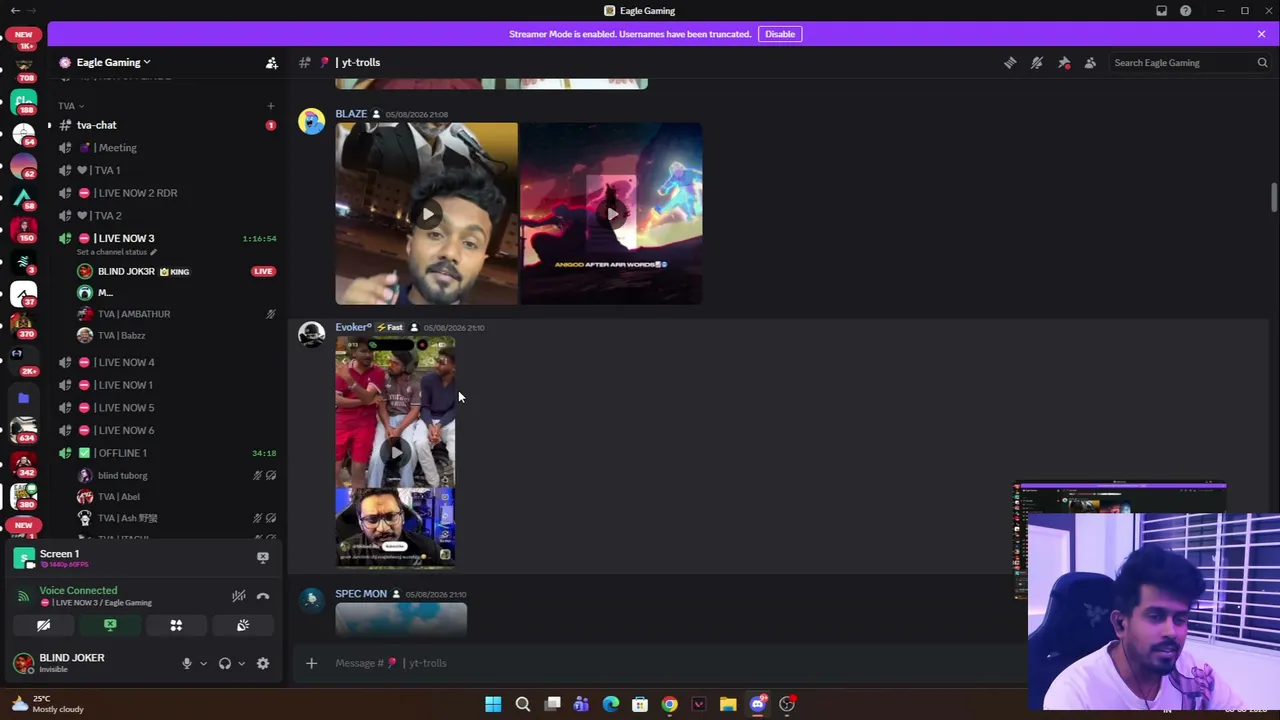The height and width of the screenshot is (720, 1280).
Task: Open Windows taskbar Search
Action: pos(522,704)
